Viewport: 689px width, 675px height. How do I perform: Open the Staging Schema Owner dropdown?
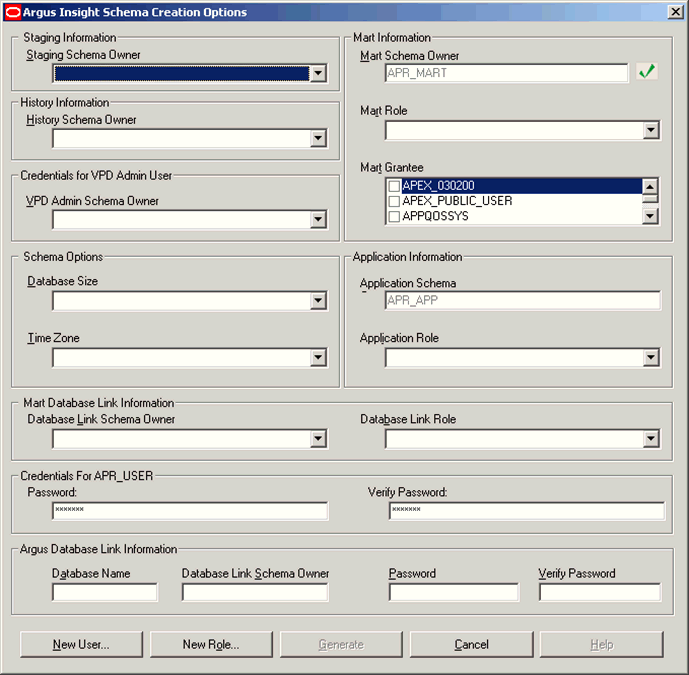pos(318,73)
